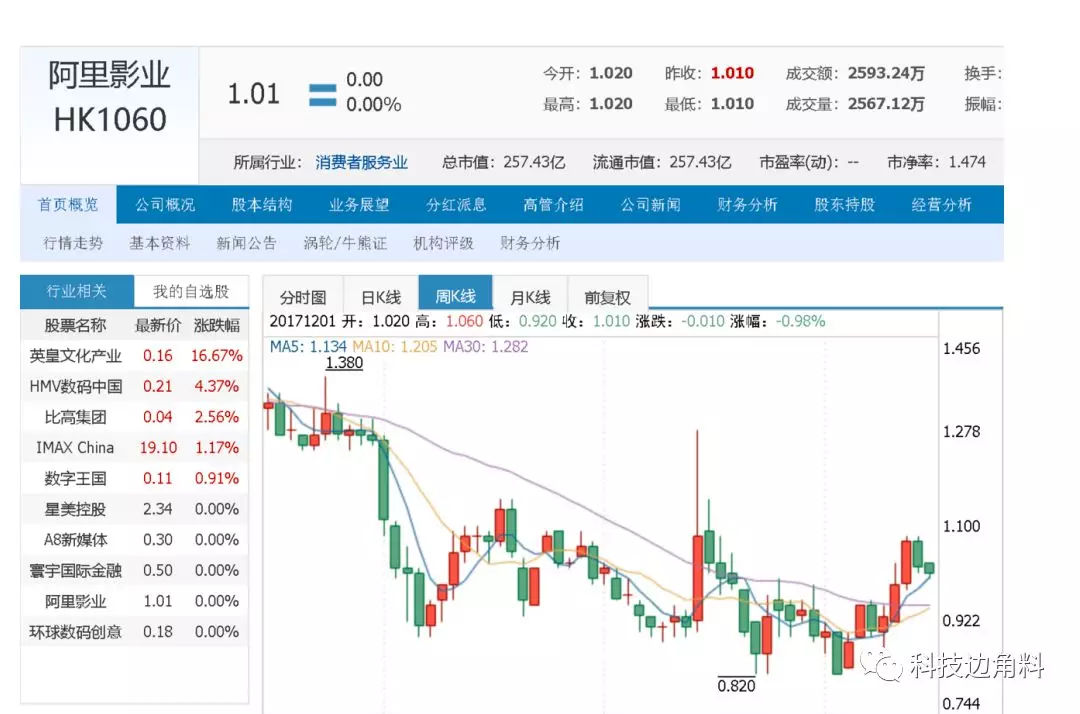Switch to the 我的自选股 tab
This screenshot has width=1080, height=714.
pyautogui.click(x=191, y=291)
